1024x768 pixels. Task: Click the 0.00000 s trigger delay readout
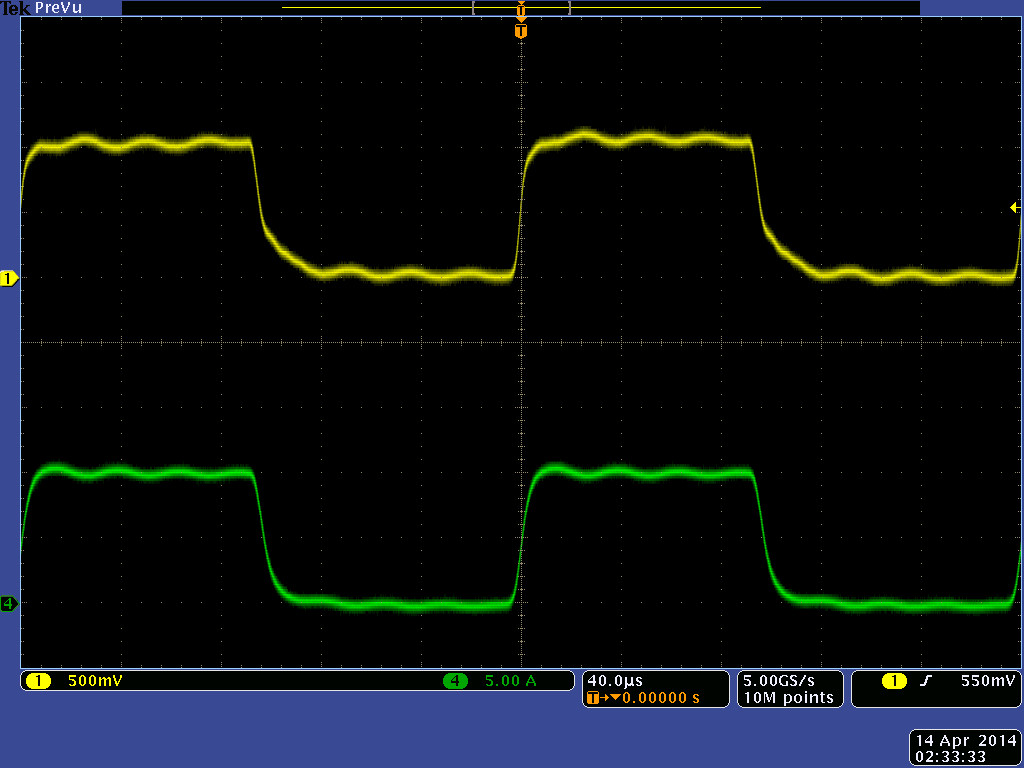(x=660, y=698)
